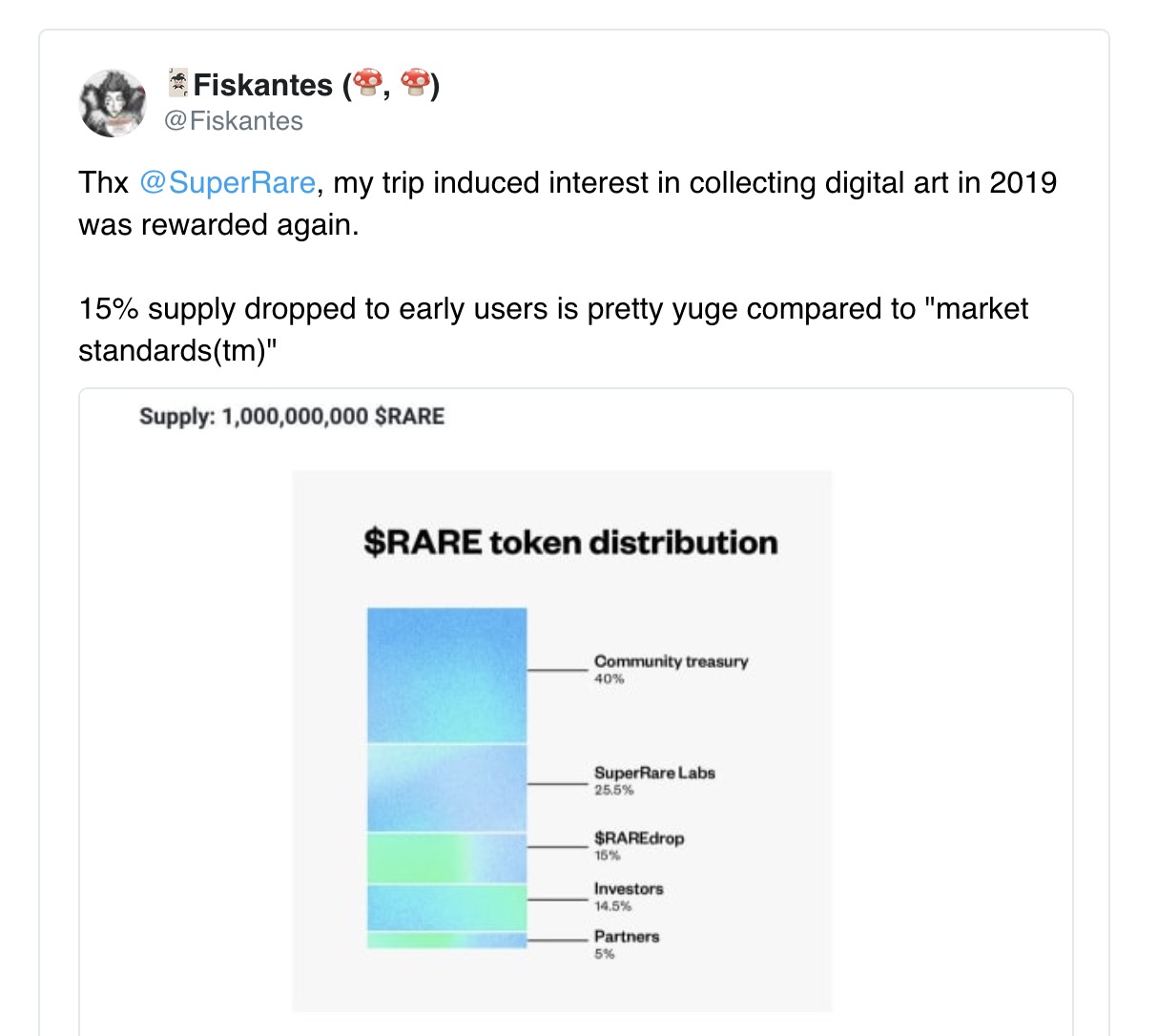Click the tweet text about 15% supply
1158x1036 pixels.
(553, 329)
